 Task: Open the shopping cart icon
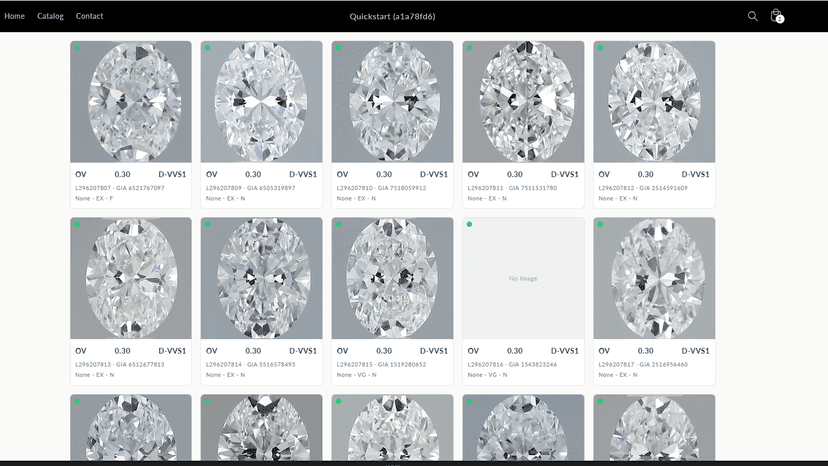point(777,16)
